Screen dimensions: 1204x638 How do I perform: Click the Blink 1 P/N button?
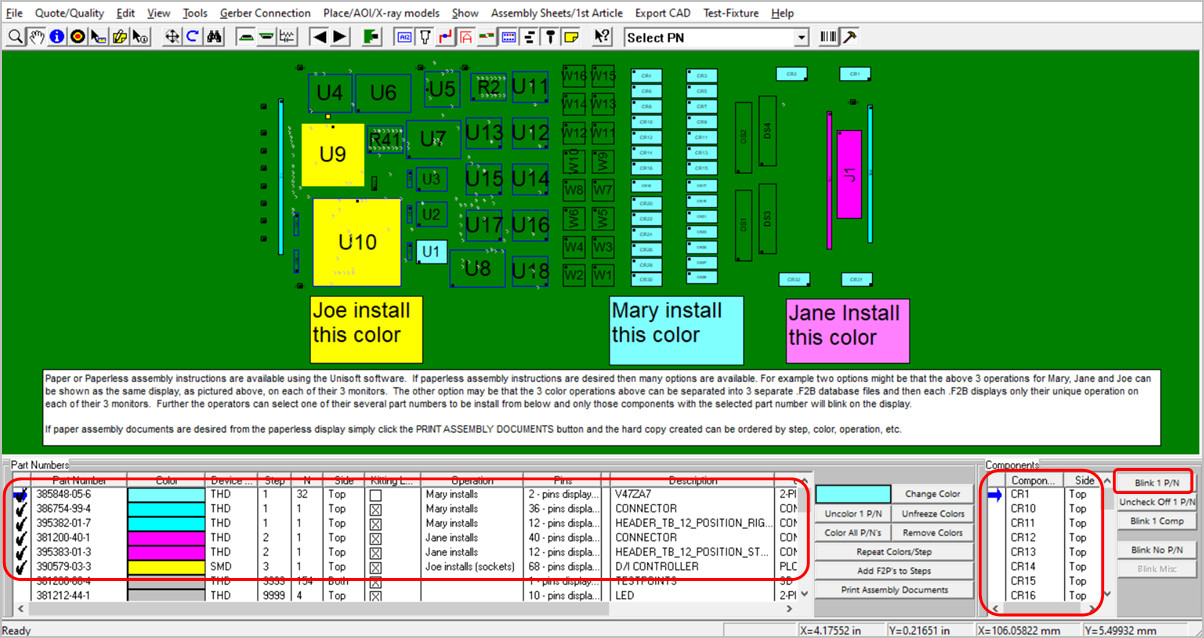(x=1155, y=483)
